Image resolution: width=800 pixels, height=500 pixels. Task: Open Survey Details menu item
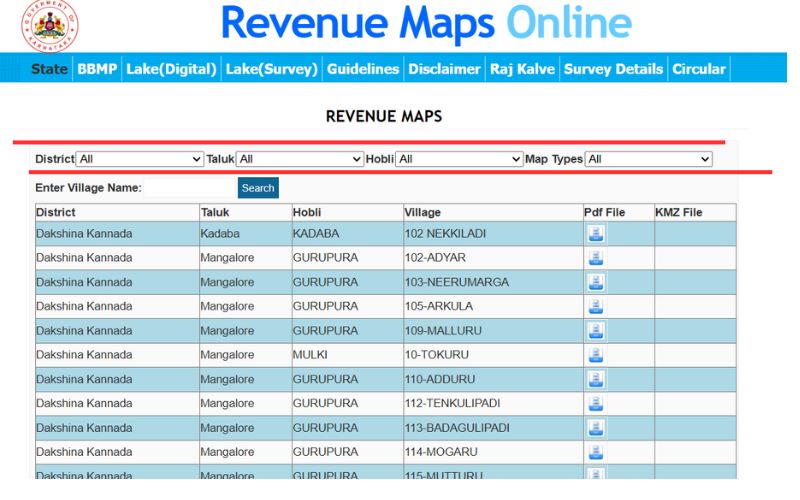pos(613,69)
